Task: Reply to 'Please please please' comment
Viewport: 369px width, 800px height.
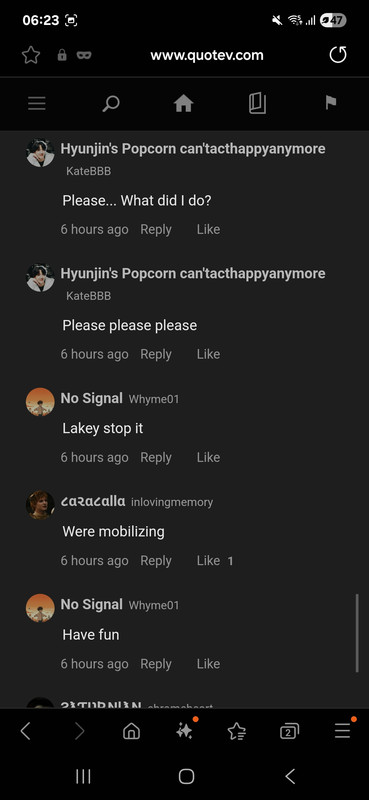Action: 156,354
